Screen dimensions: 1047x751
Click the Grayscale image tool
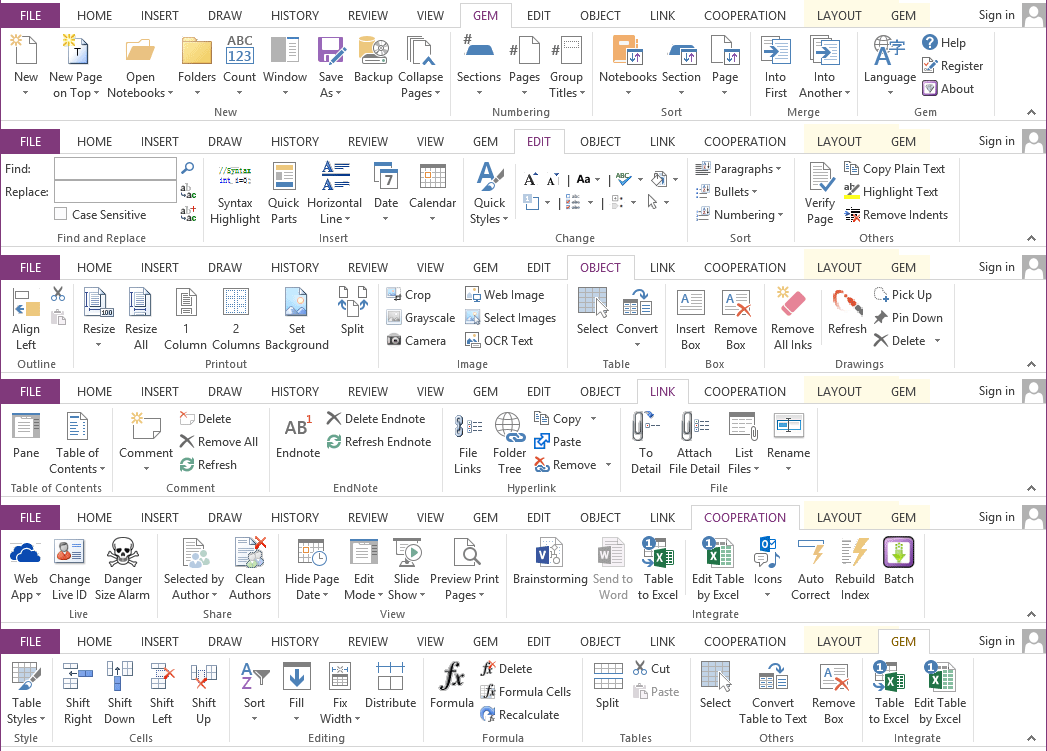pos(419,317)
